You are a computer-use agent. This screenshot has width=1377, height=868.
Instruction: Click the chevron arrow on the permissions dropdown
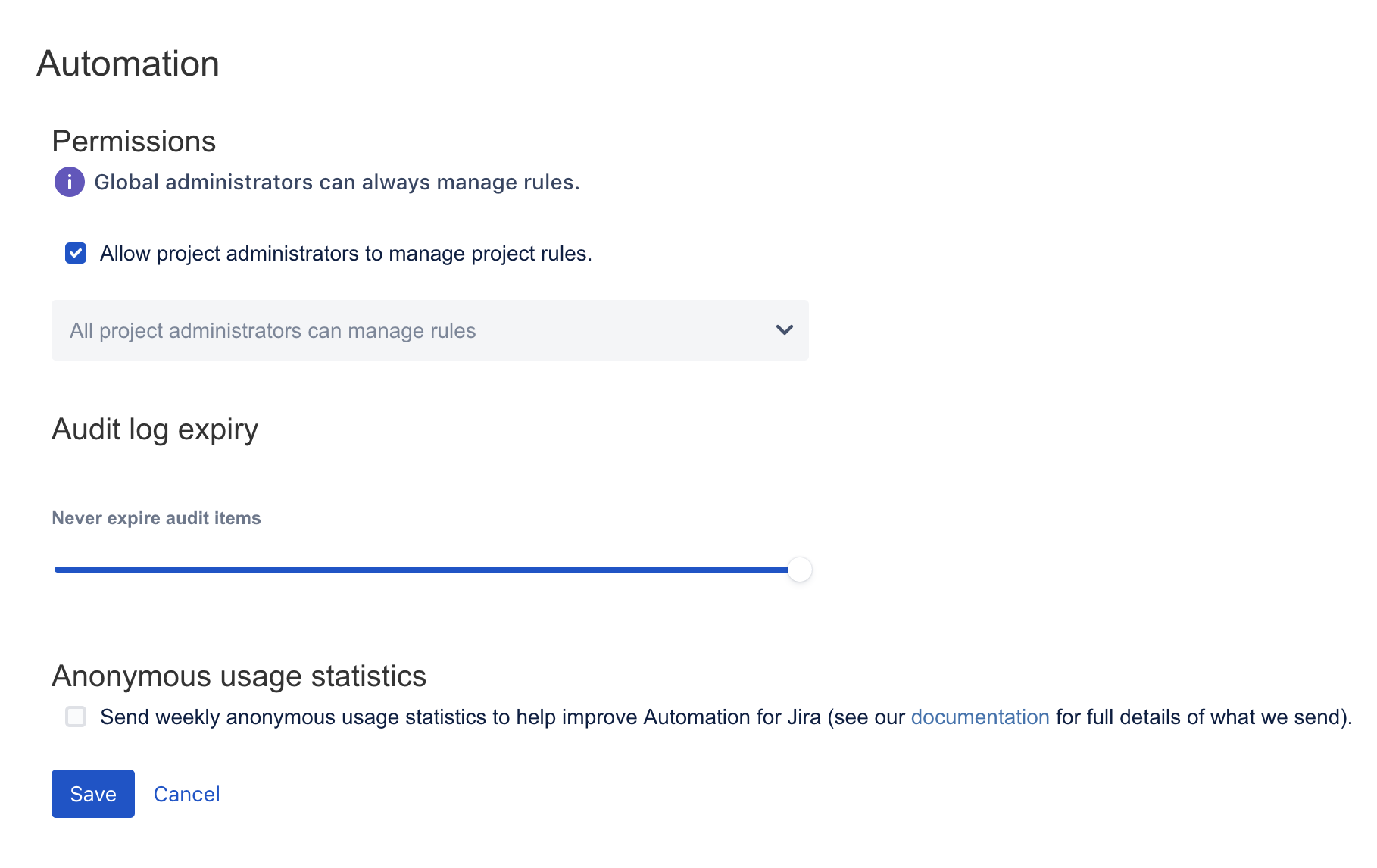coord(784,330)
